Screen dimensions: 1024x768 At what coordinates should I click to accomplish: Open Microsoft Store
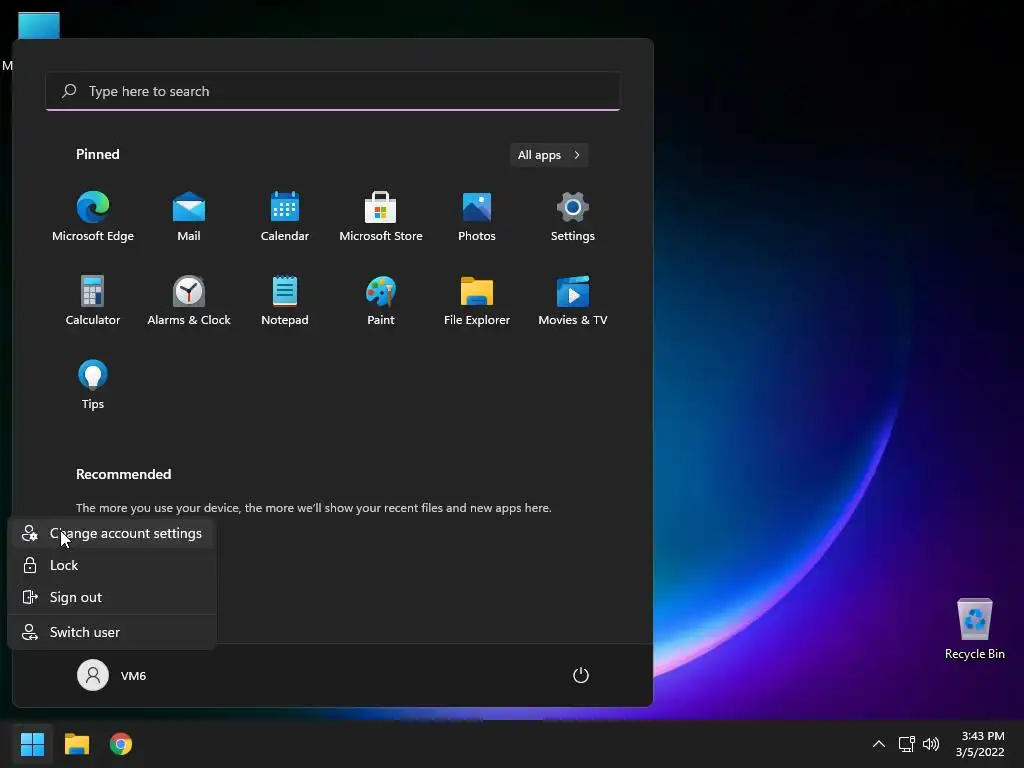click(x=381, y=217)
